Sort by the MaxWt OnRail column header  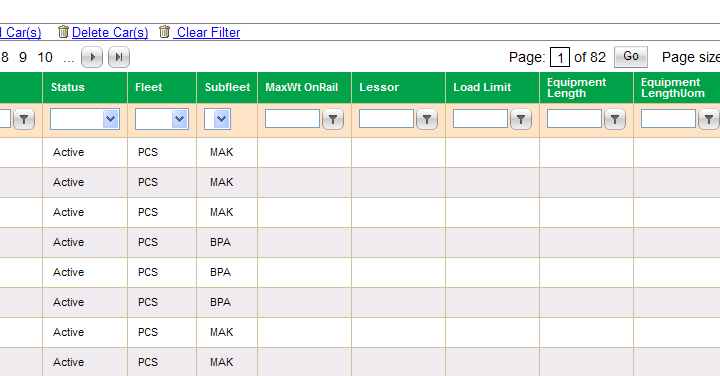tap(302, 87)
